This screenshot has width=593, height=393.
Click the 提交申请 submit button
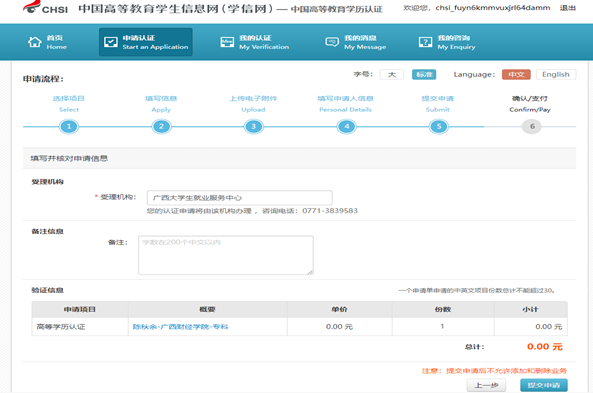(544, 385)
